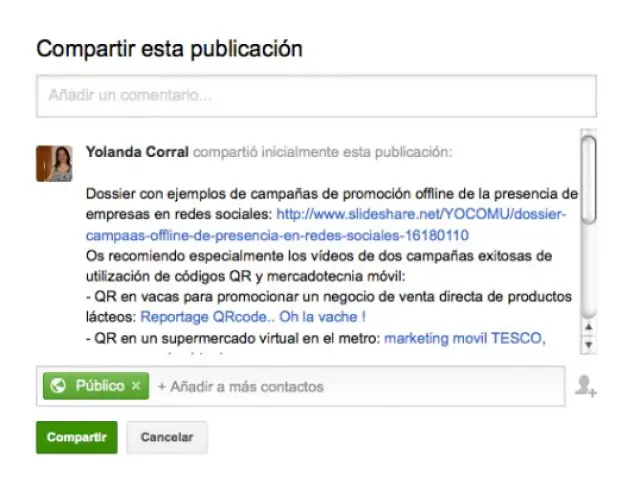Open the Reportage QRcode Oh la vache link
Viewport: 640px width, 490px height.
[x=253, y=317]
